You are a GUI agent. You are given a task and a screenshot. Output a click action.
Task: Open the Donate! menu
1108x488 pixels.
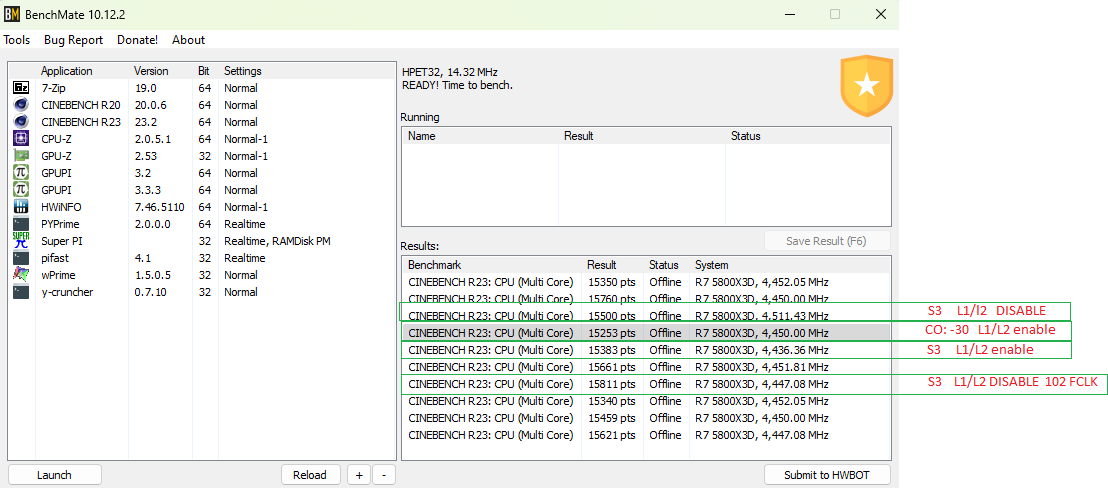(138, 40)
